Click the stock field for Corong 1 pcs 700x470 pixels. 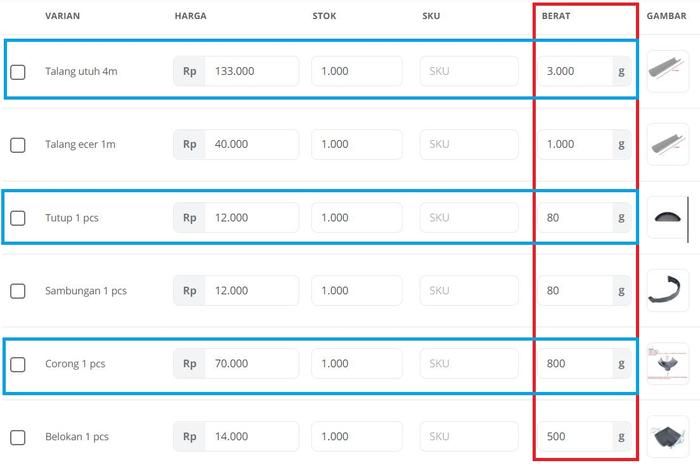point(357,364)
